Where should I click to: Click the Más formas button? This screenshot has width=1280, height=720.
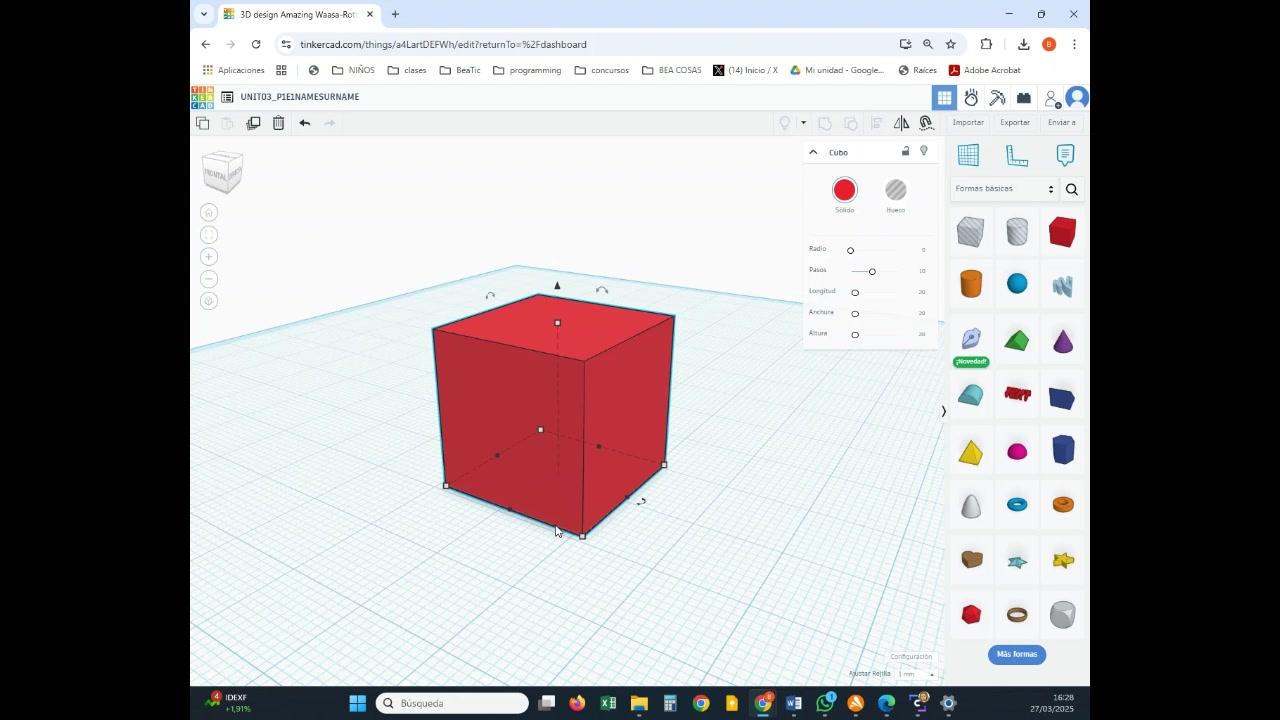pos(1017,654)
